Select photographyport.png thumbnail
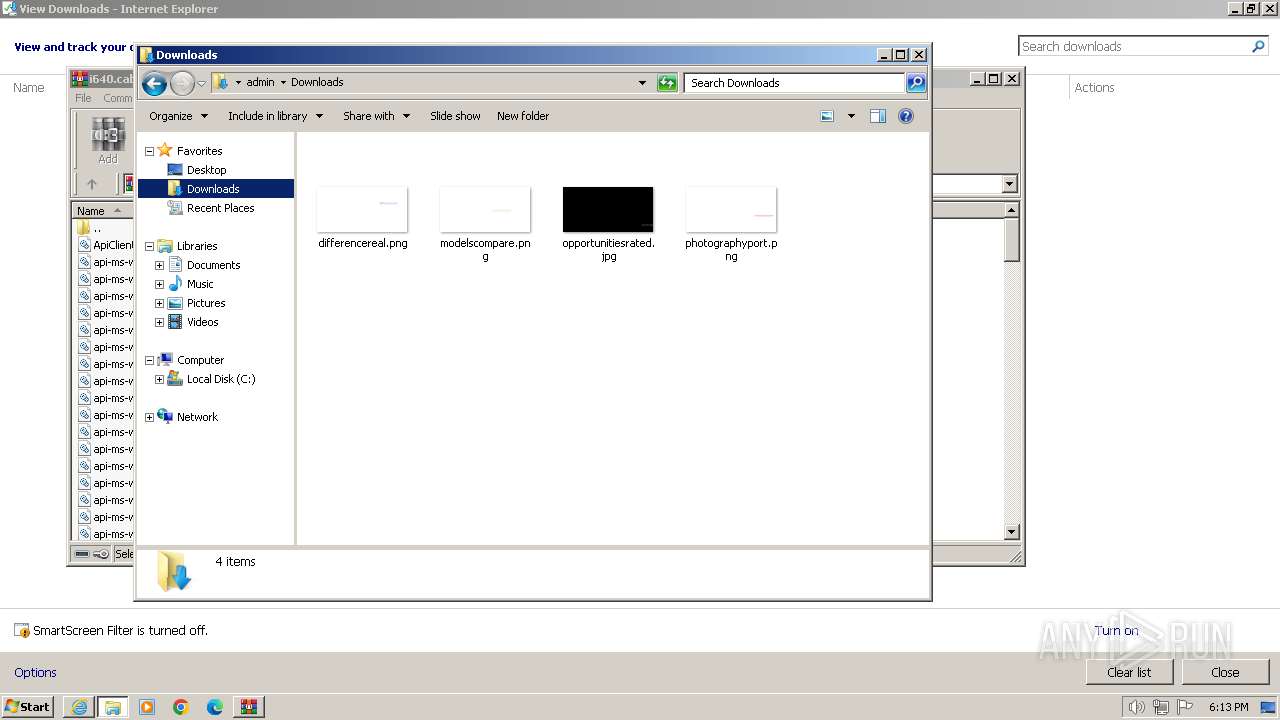Screen dimensions: 1280x720 (x=731, y=209)
